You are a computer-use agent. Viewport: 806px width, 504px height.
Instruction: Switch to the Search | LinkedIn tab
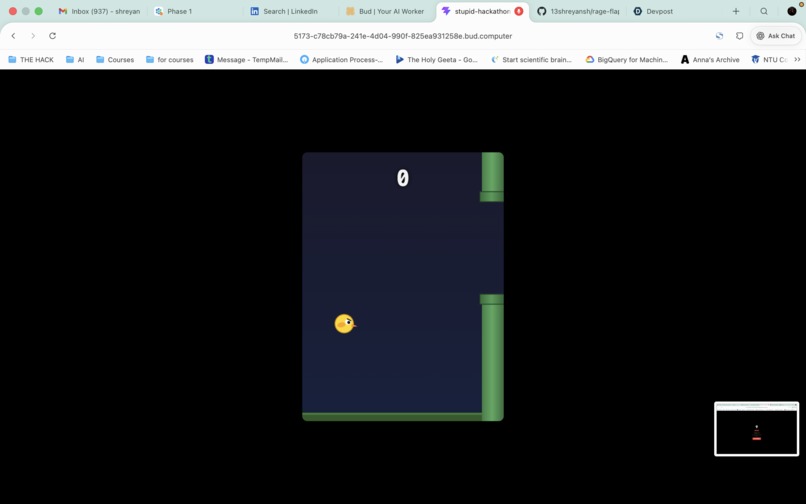[290, 11]
